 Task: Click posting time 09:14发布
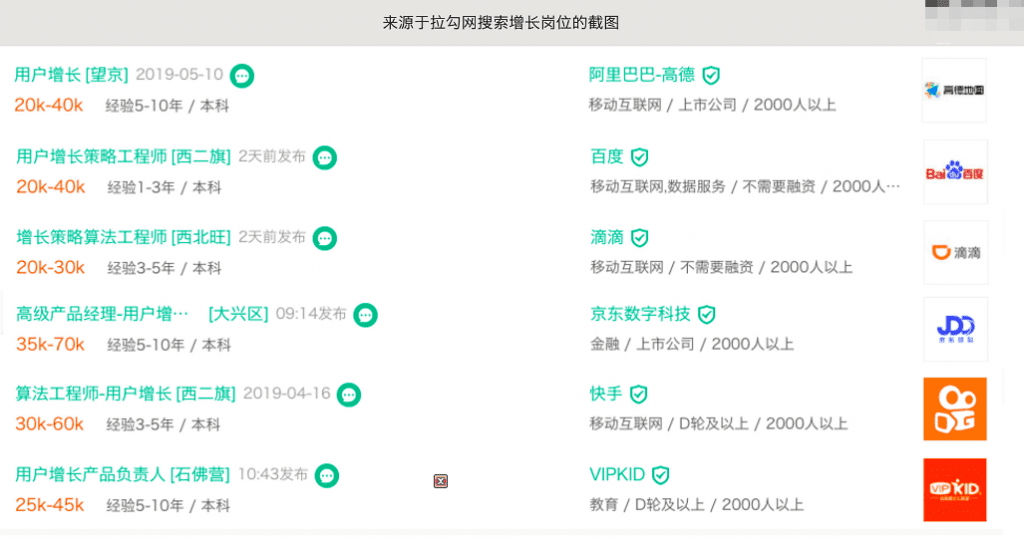(x=311, y=314)
